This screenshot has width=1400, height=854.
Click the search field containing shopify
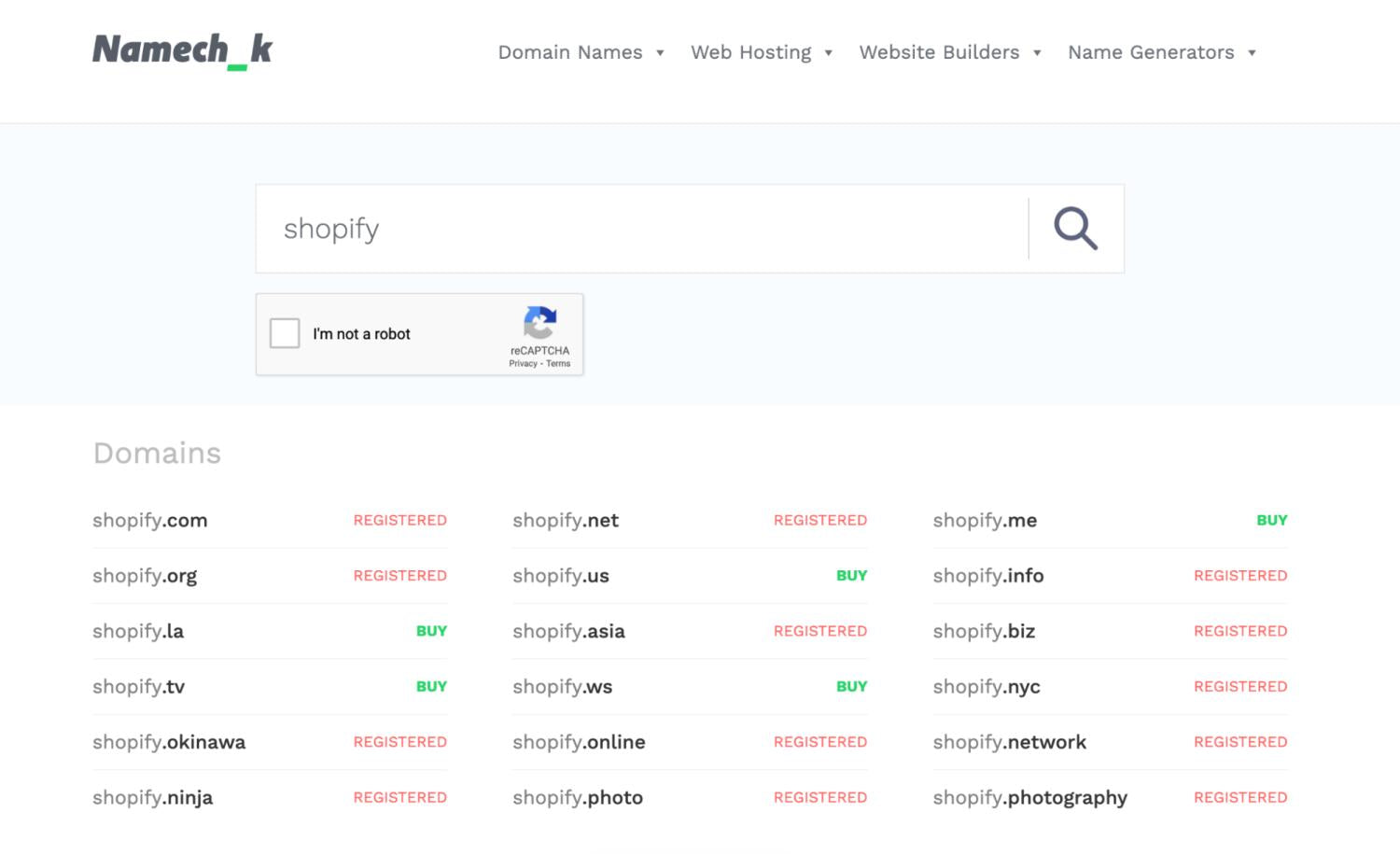(642, 229)
